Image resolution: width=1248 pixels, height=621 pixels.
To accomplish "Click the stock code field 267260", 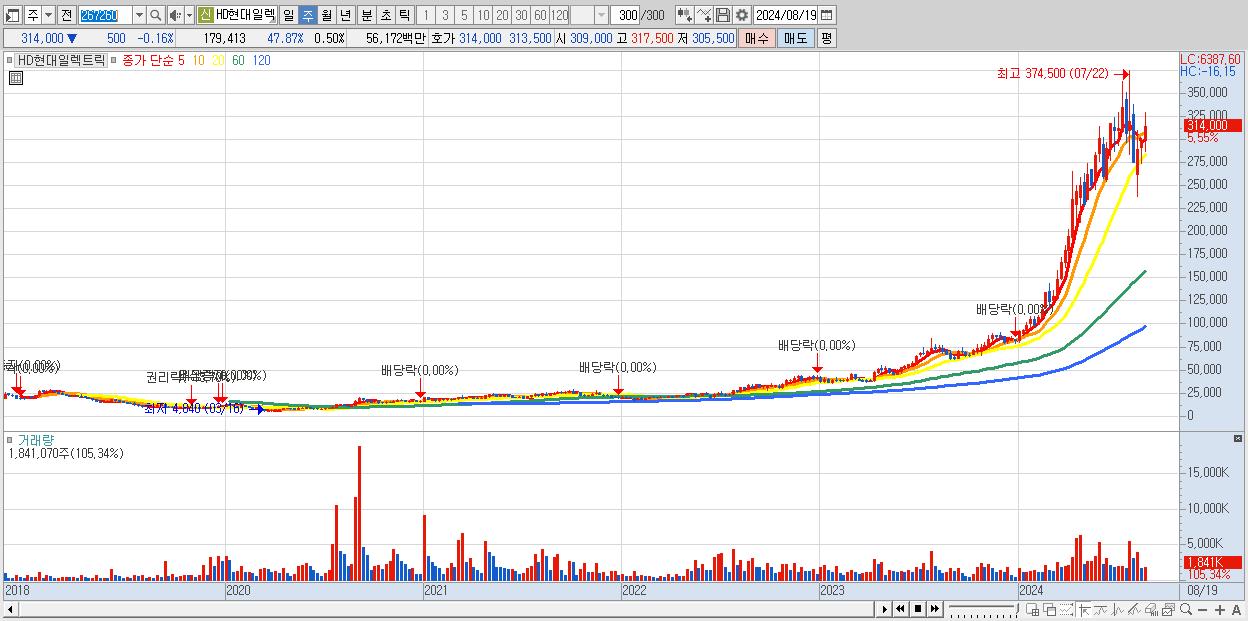I will coord(104,15).
